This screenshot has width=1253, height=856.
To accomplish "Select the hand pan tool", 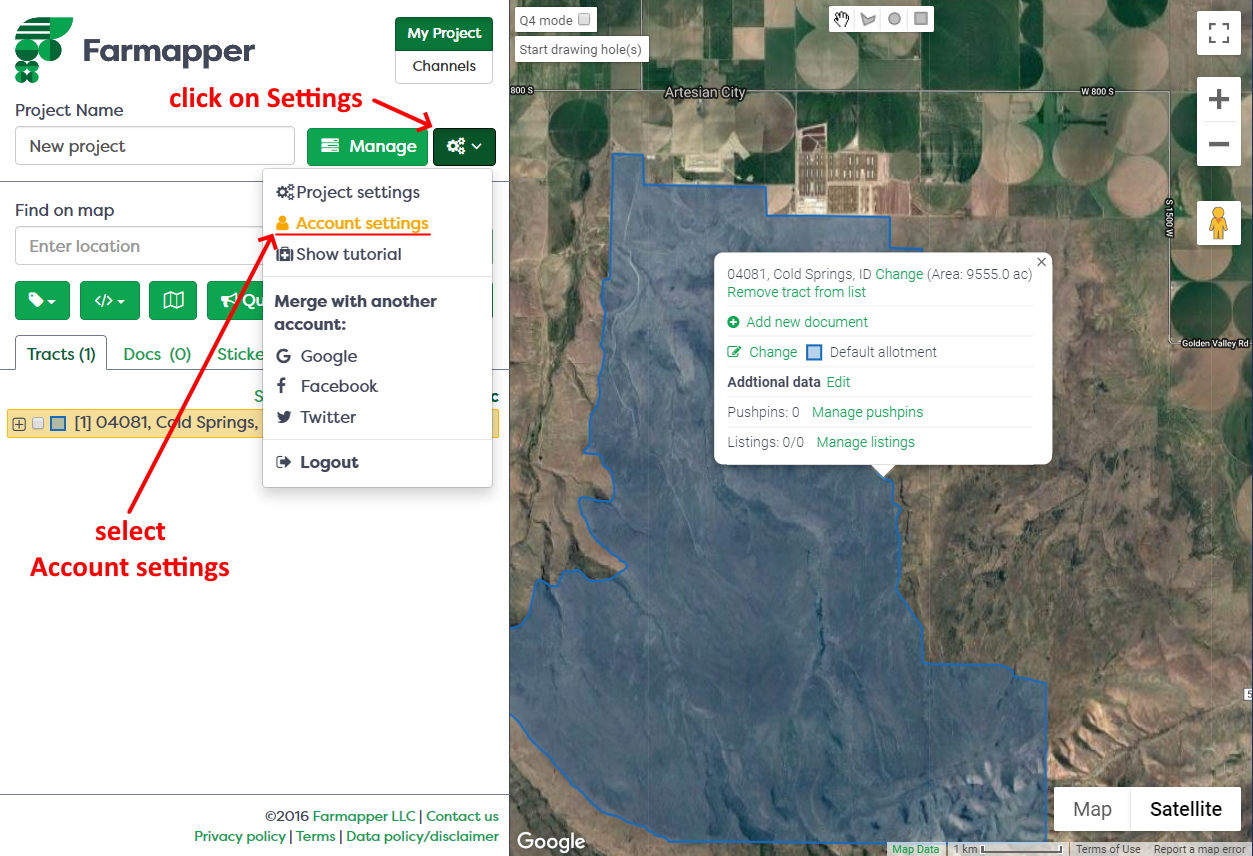I will 842,19.
